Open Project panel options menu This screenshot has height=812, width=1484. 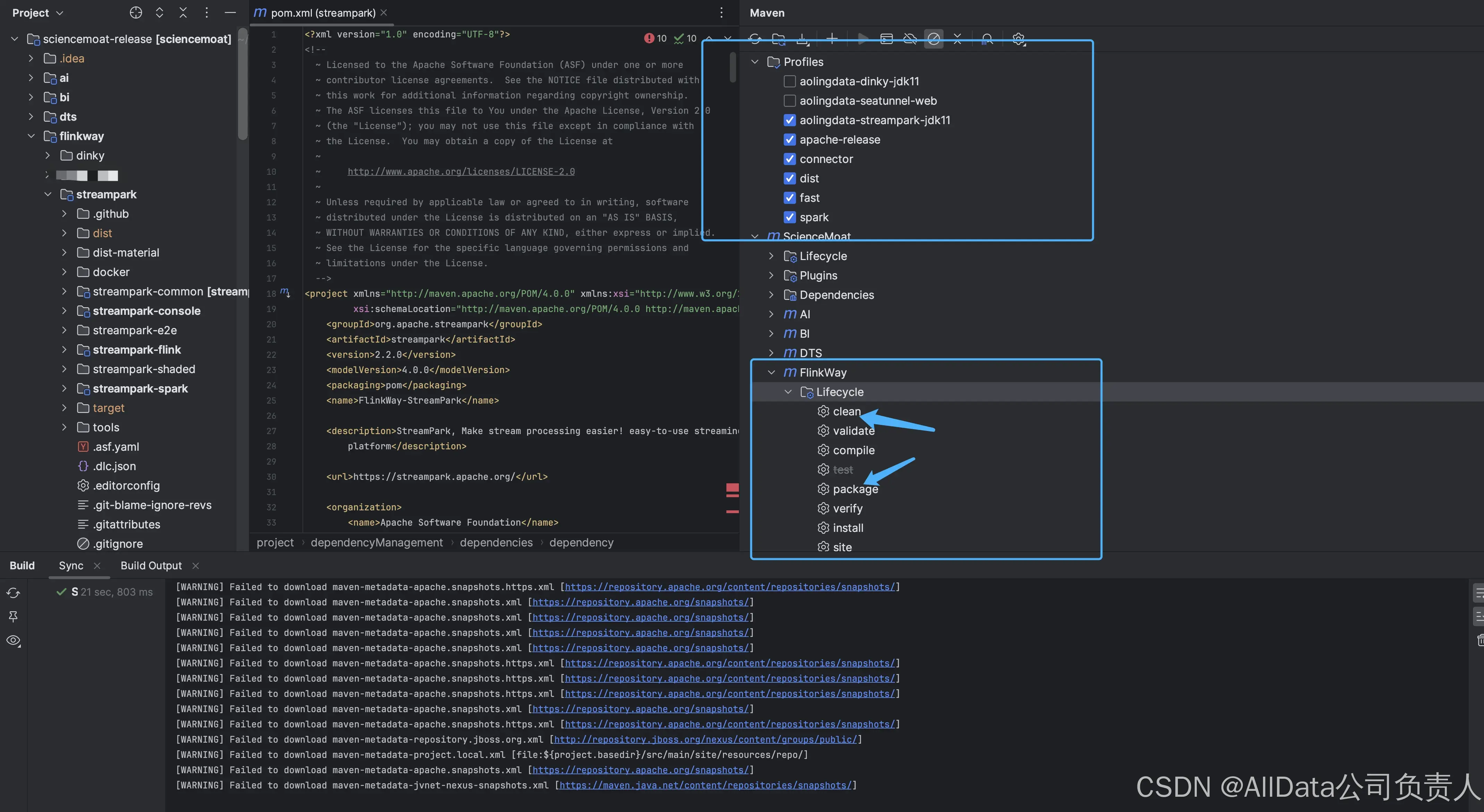point(207,13)
